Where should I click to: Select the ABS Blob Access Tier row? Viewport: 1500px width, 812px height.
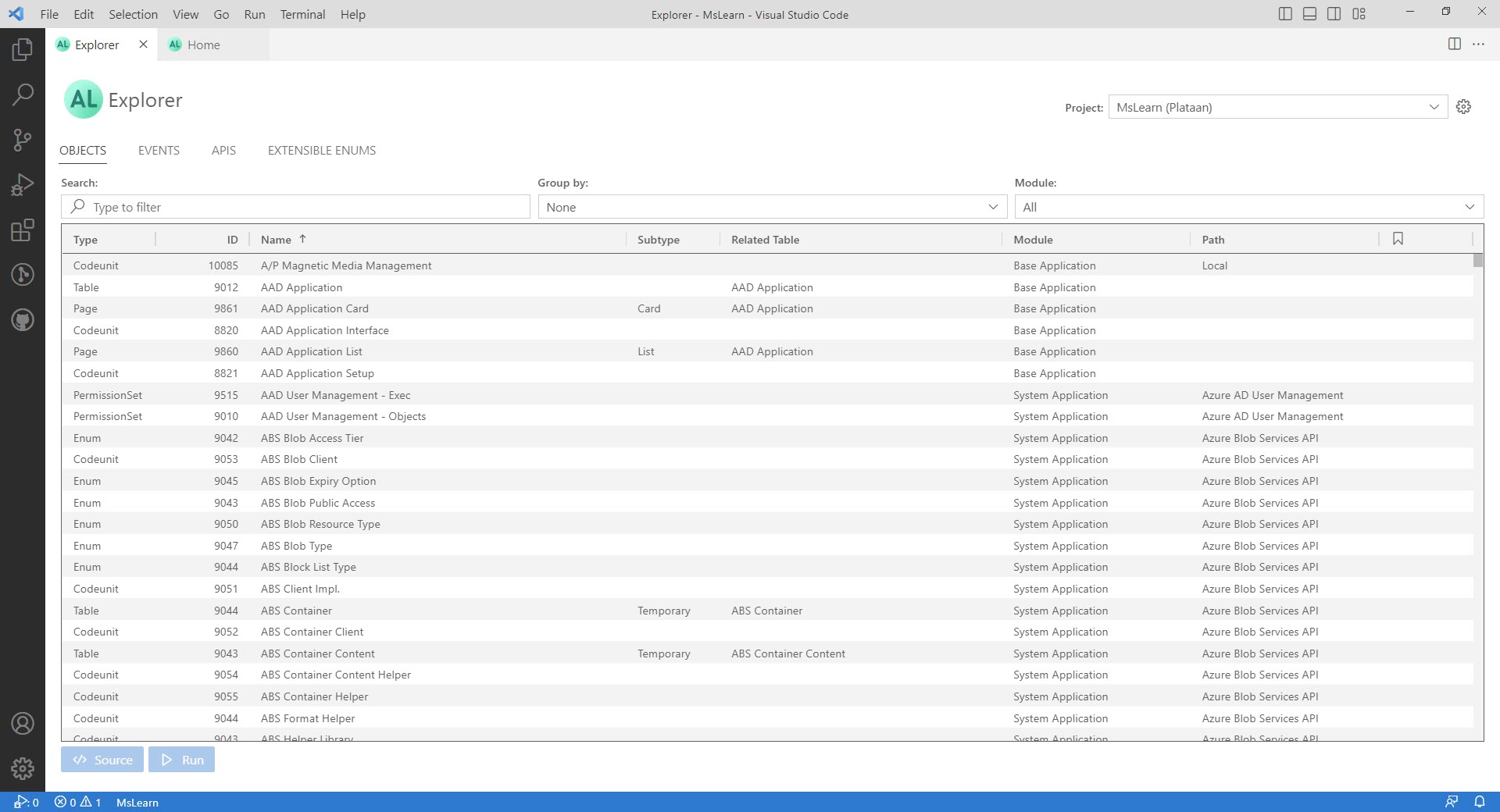[767, 438]
